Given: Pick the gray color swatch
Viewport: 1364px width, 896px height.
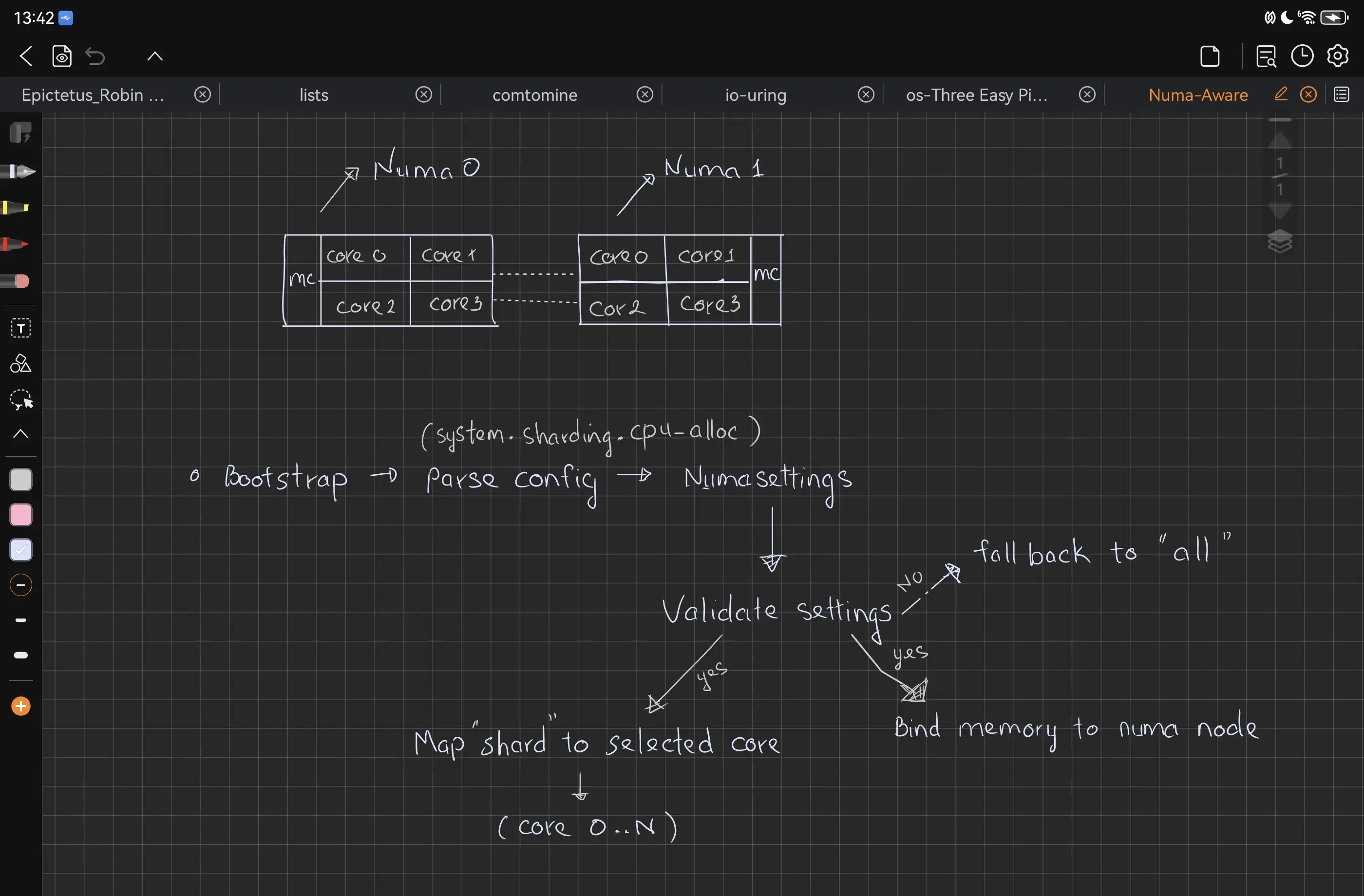Looking at the screenshot, I should [x=21, y=480].
